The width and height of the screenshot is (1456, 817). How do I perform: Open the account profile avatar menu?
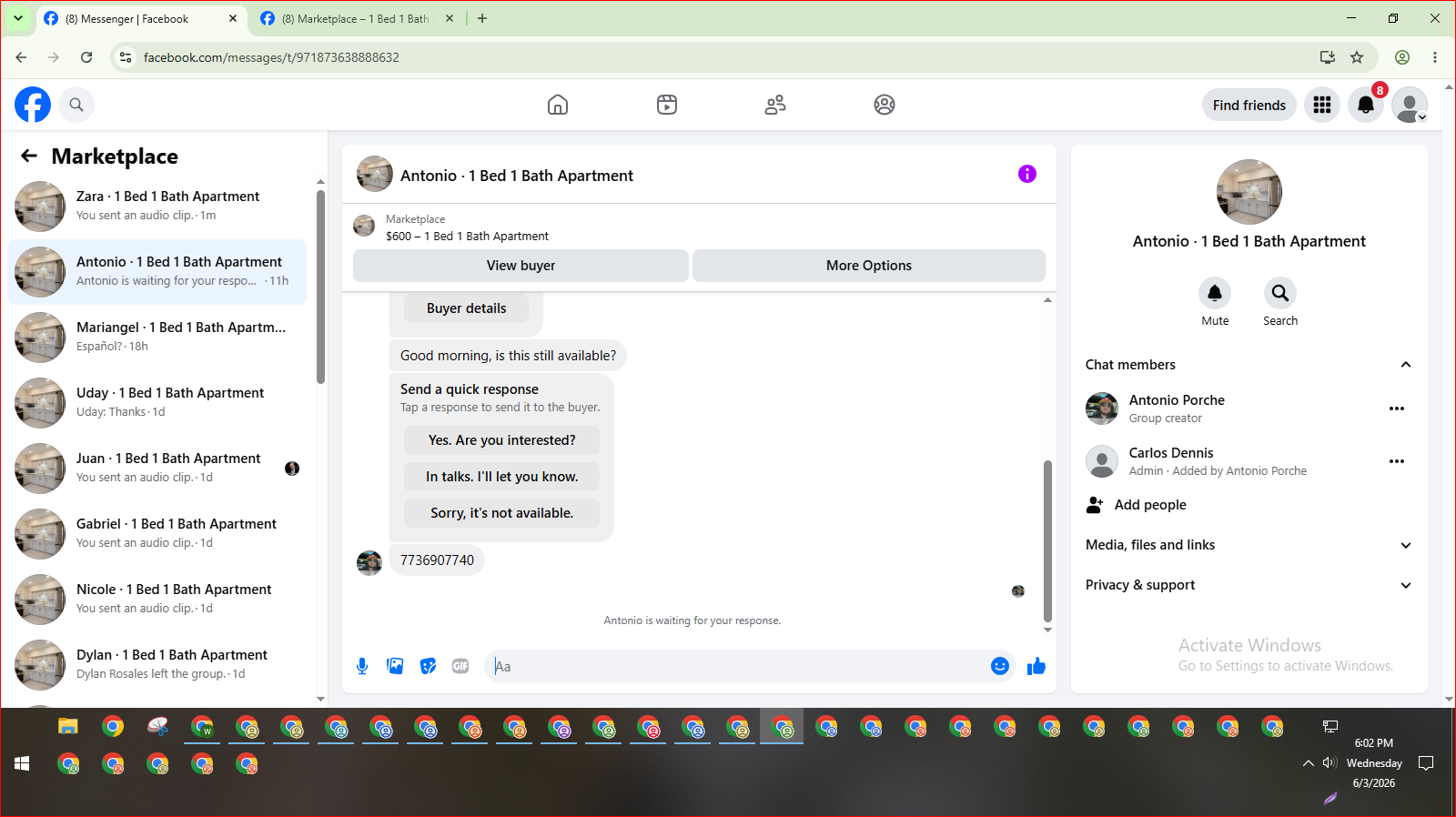coord(1410,105)
